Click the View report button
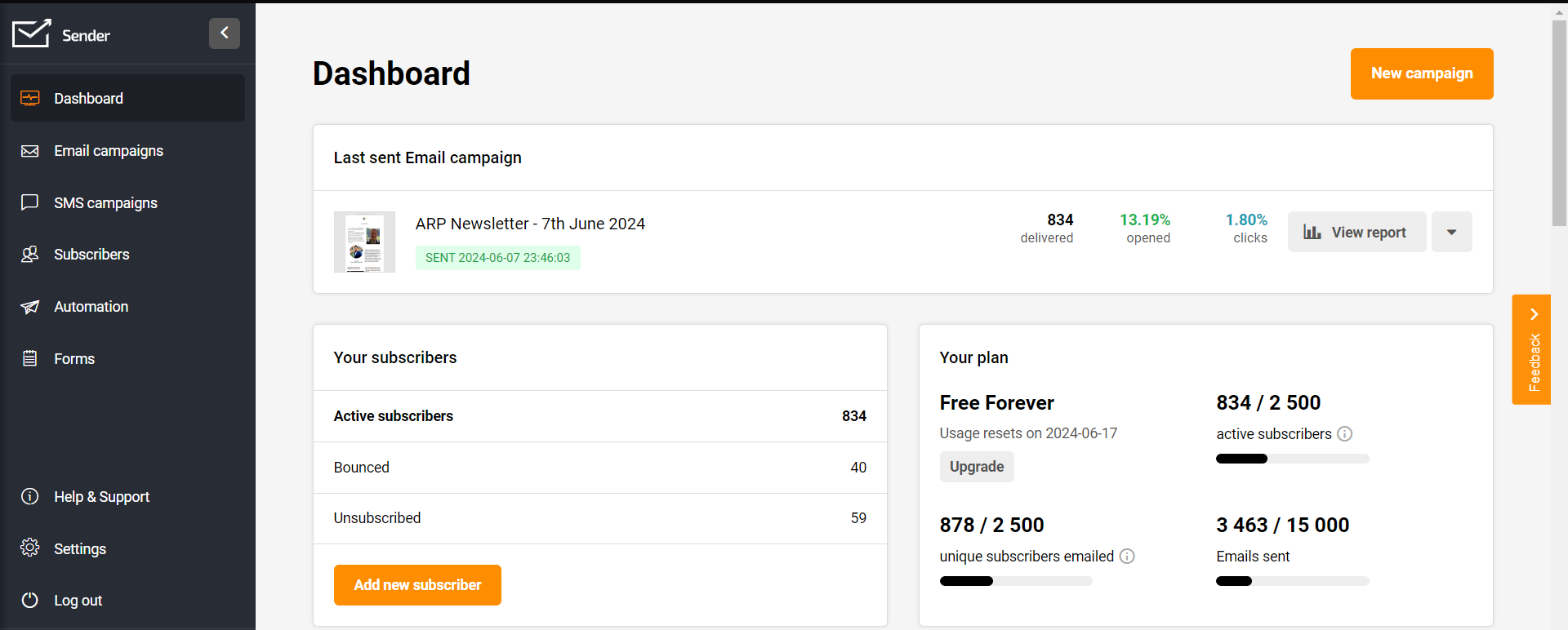 point(1356,233)
